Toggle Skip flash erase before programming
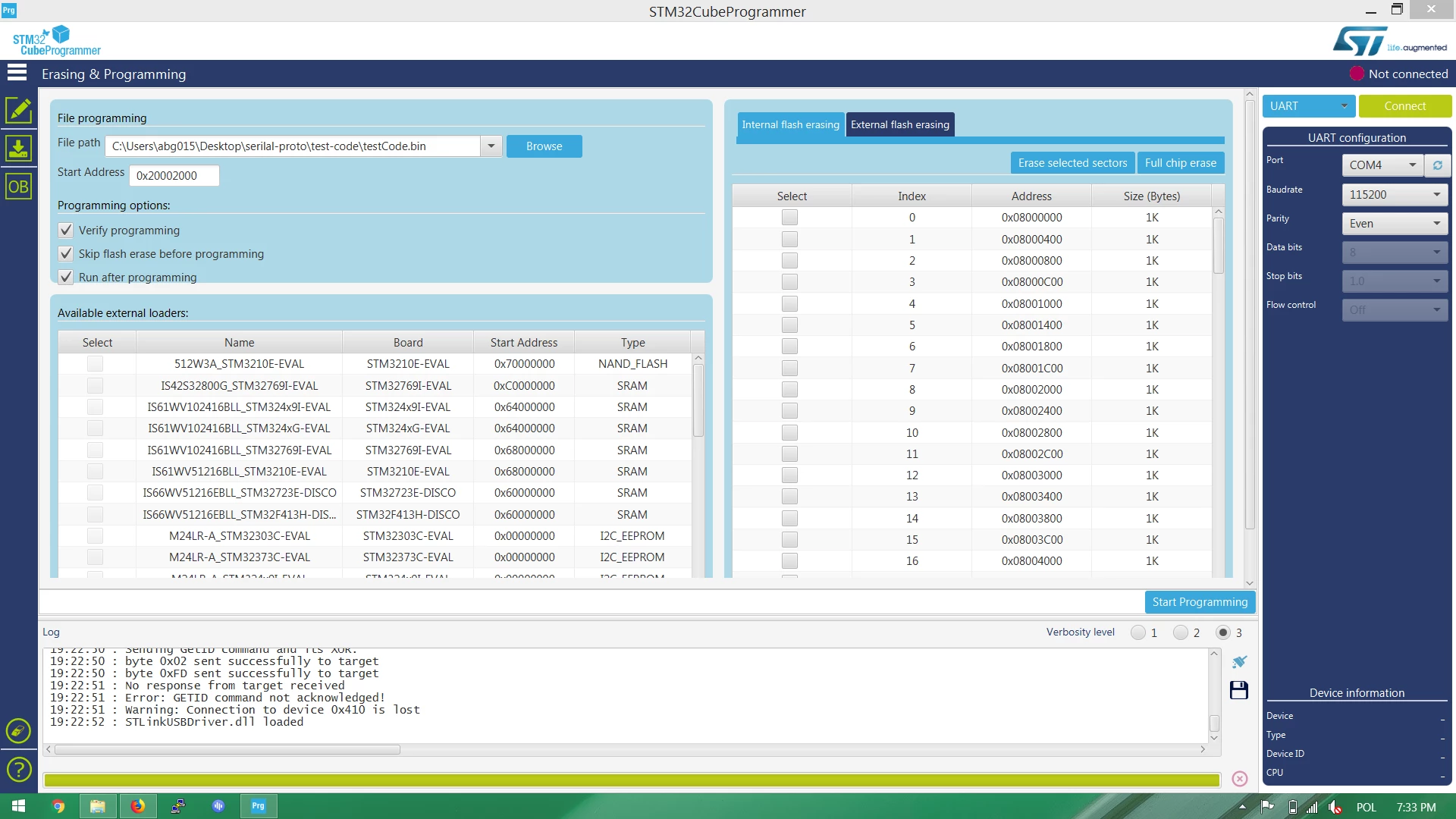The height and width of the screenshot is (819, 1456). [x=66, y=253]
